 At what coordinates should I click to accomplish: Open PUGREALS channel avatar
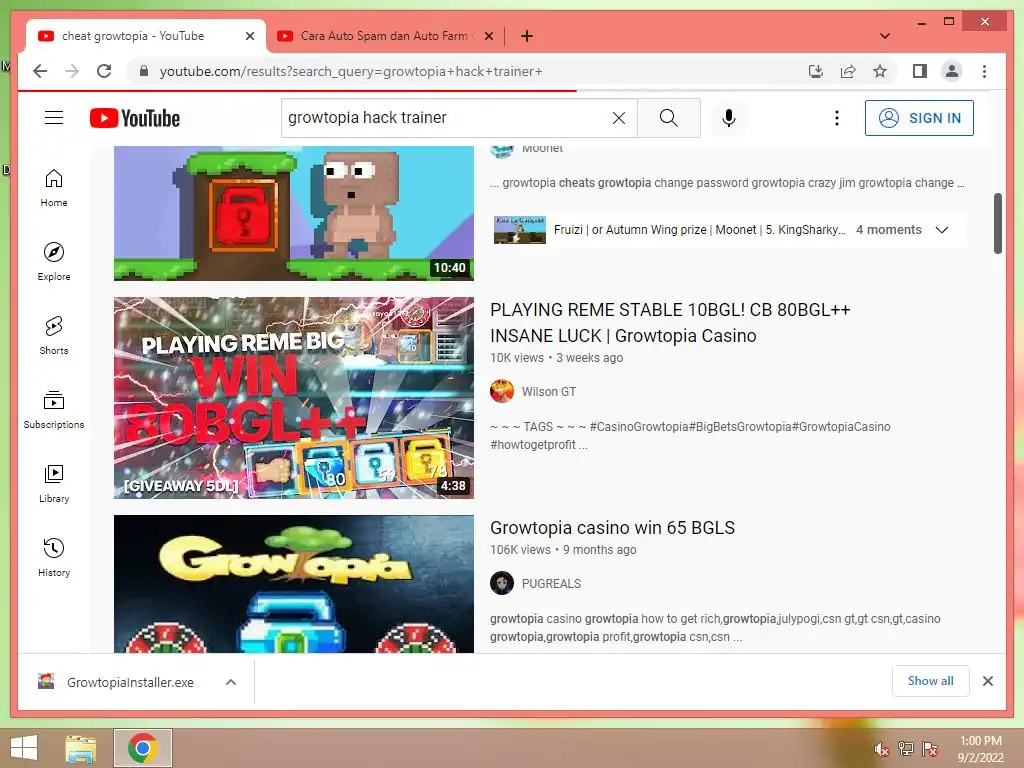(502, 583)
